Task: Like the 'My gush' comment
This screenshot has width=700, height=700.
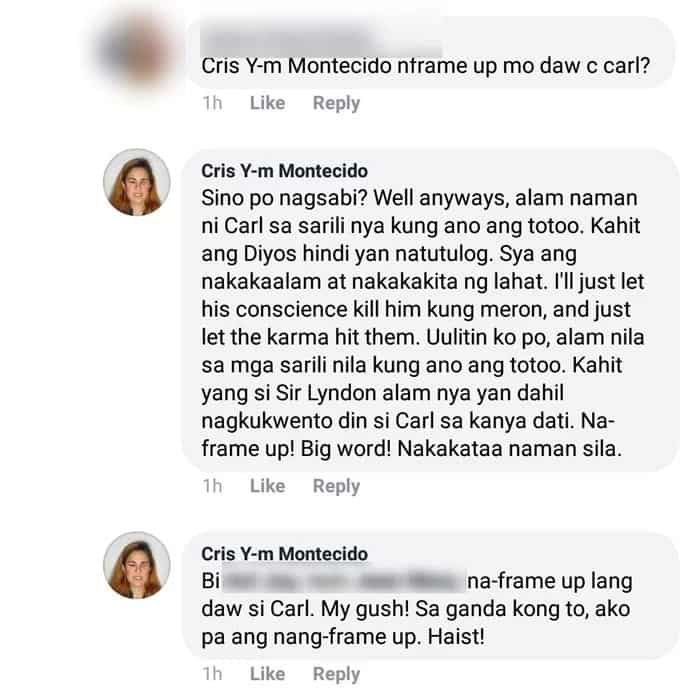Action: click(x=267, y=674)
